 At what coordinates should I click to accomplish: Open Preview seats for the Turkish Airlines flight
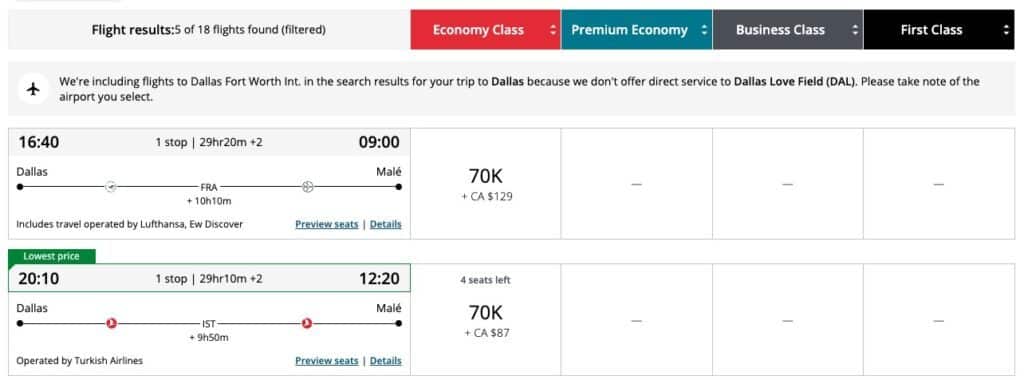pyautogui.click(x=327, y=360)
